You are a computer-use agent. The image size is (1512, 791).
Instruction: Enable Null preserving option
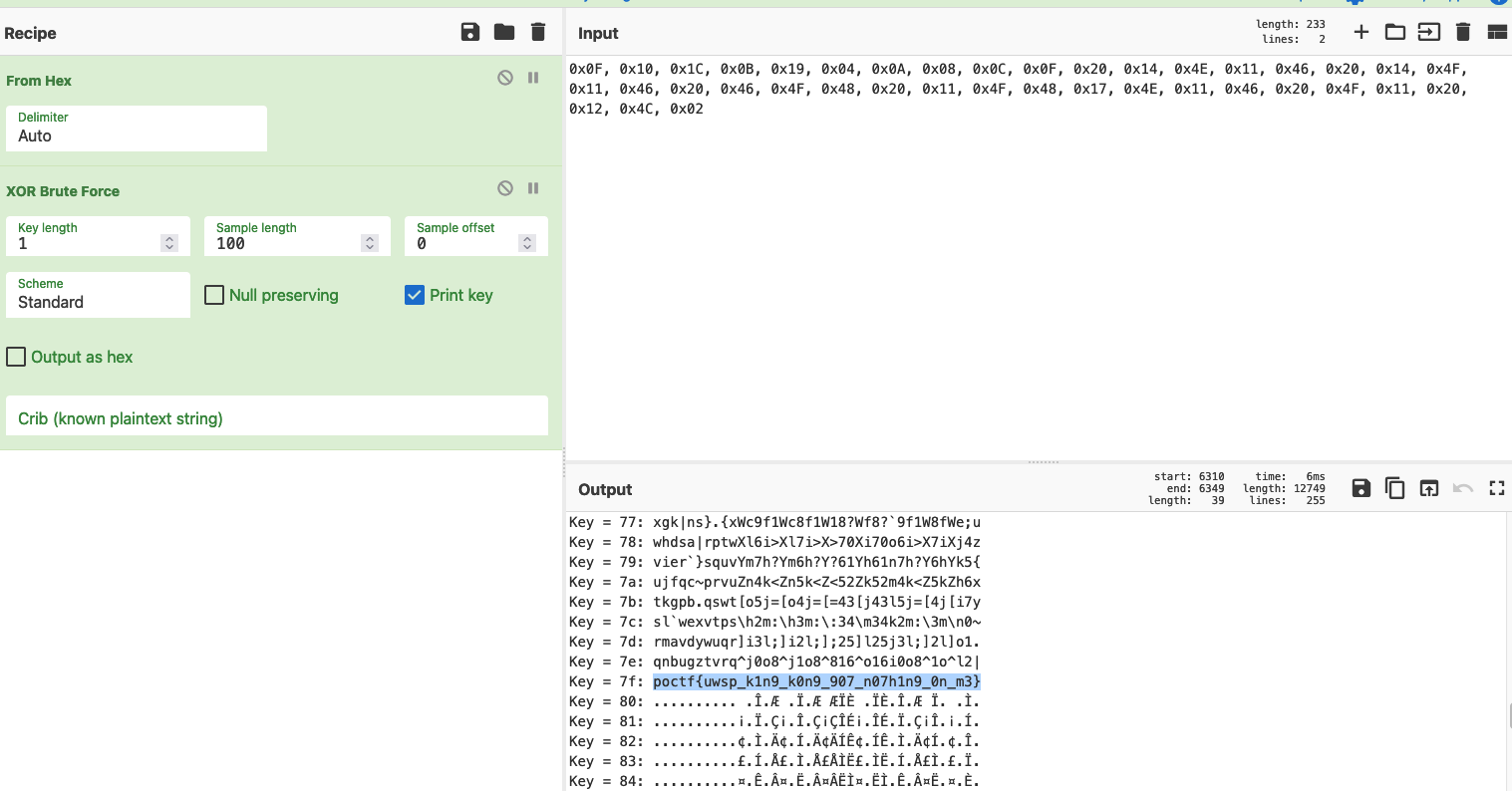coord(213,295)
